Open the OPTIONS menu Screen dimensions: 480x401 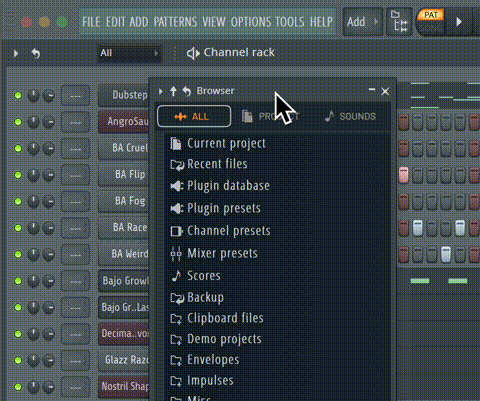point(251,22)
